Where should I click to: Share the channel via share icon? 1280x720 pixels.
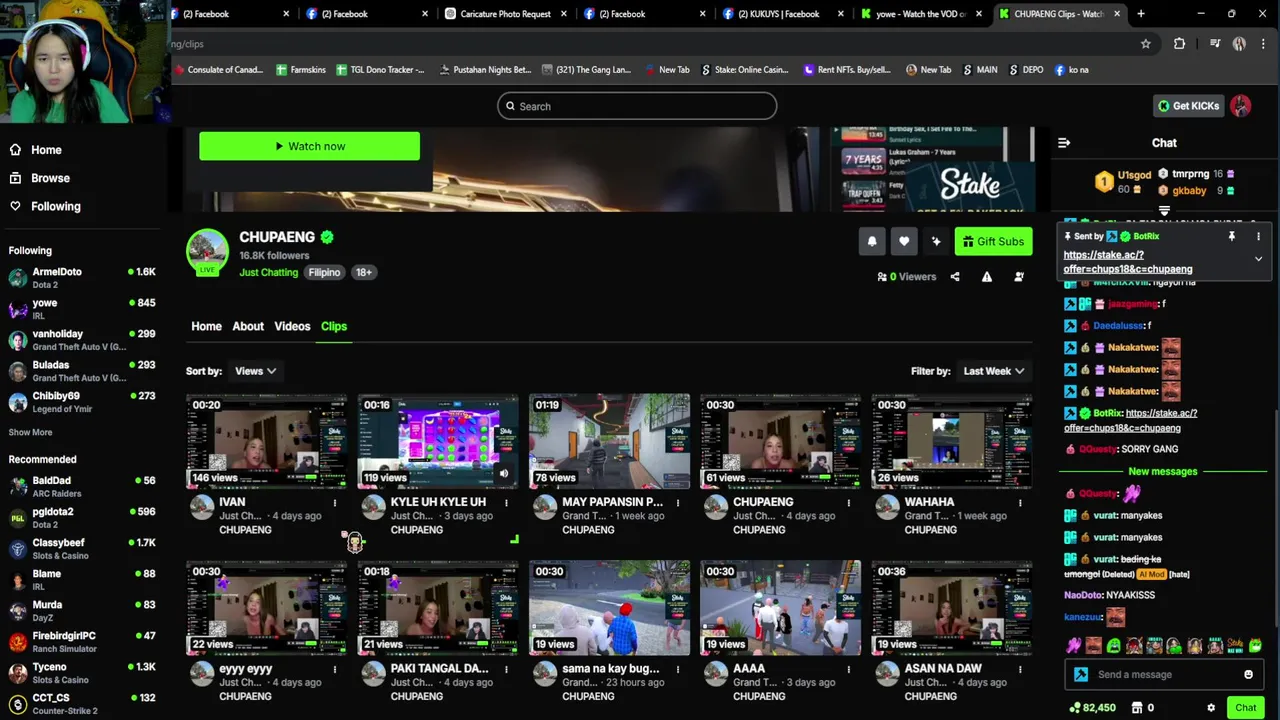coord(955,277)
